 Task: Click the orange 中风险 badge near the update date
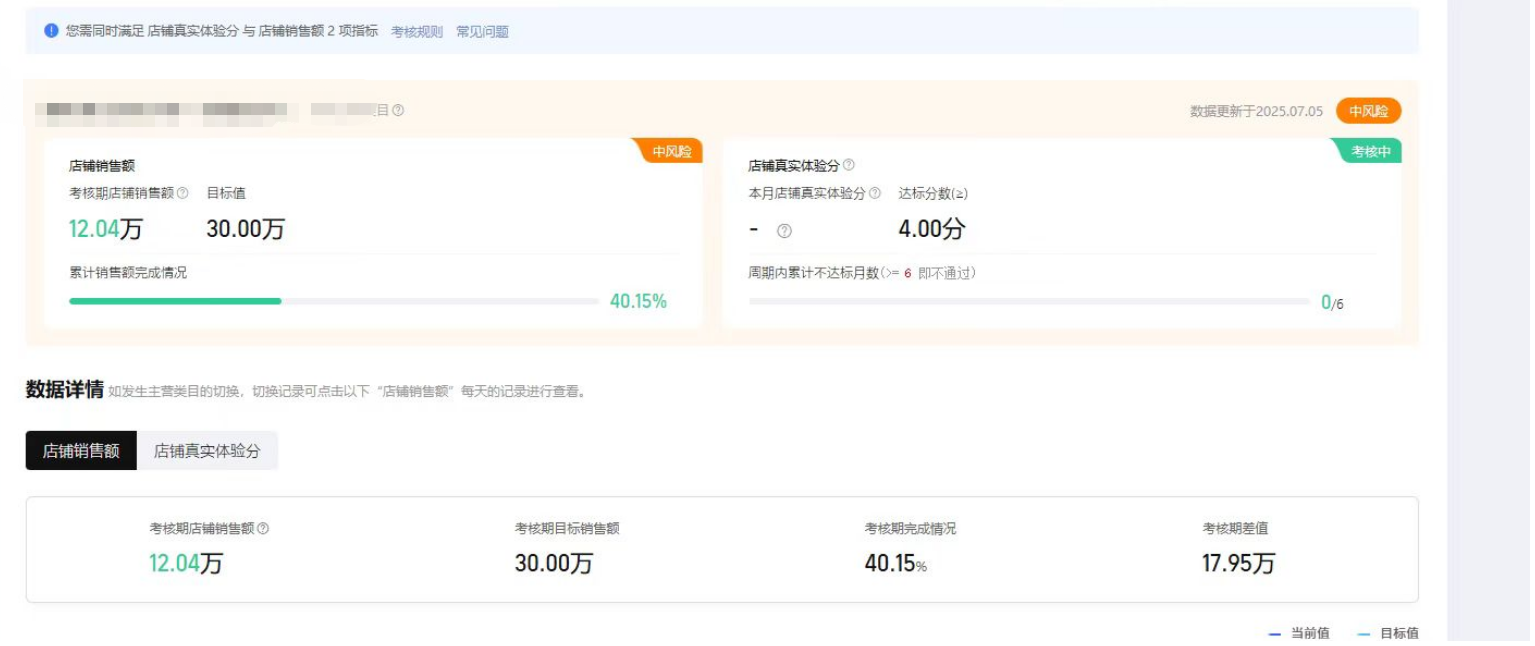(1368, 111)
